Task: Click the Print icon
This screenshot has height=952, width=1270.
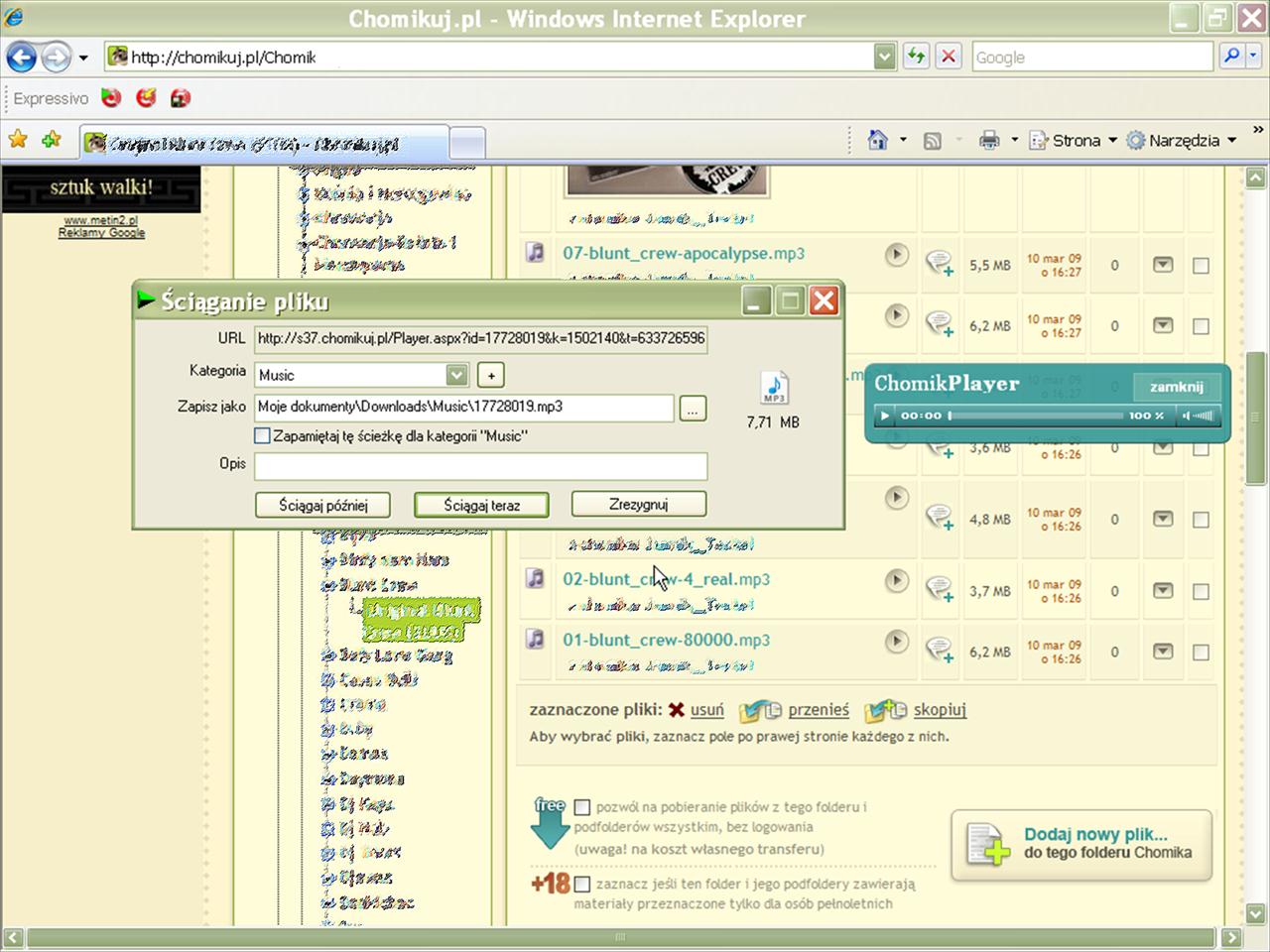Action: pos(989,141)
